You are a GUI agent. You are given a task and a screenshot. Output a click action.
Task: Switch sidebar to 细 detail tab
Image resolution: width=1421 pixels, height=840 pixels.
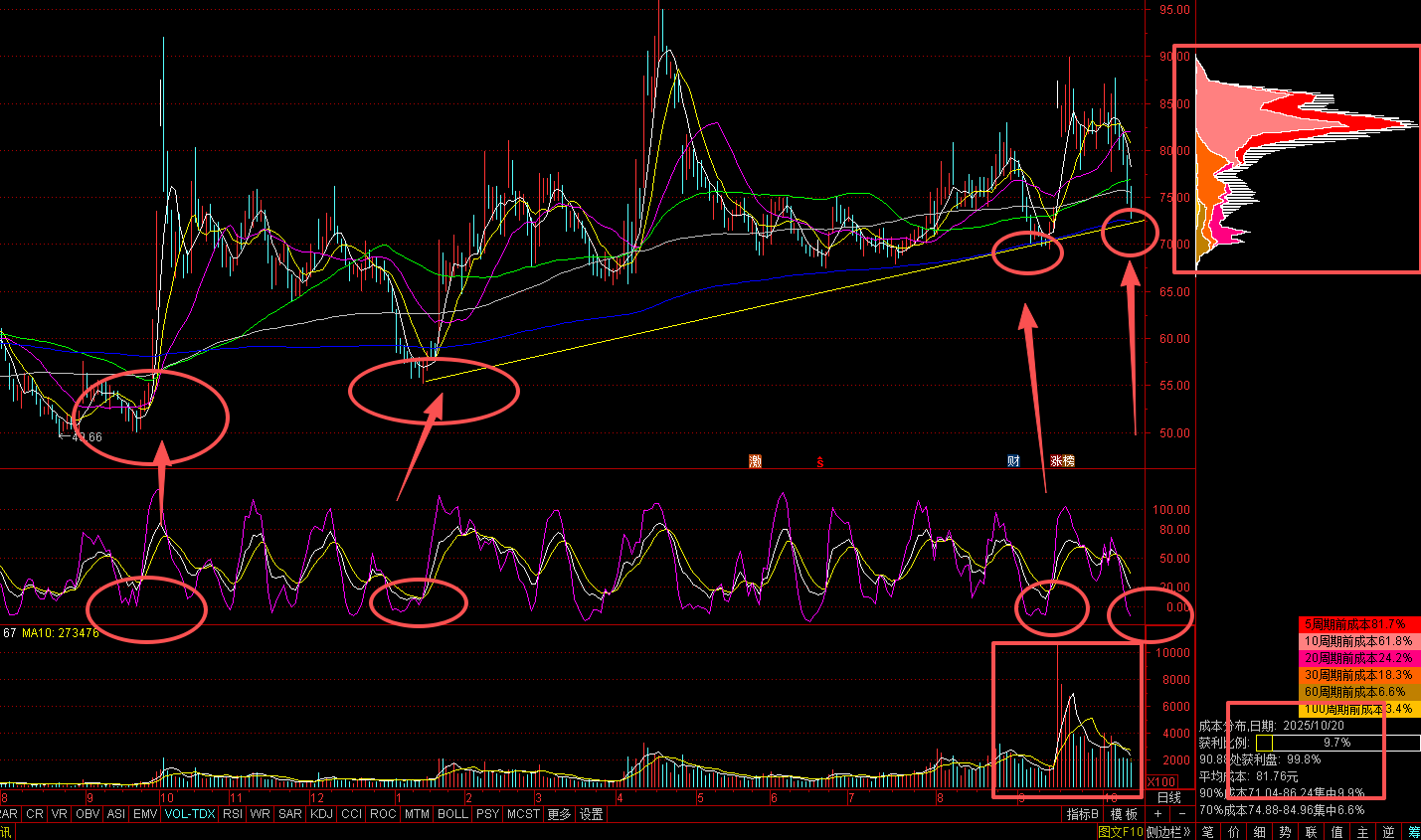pyautogui.click(x=1260, y=832)
